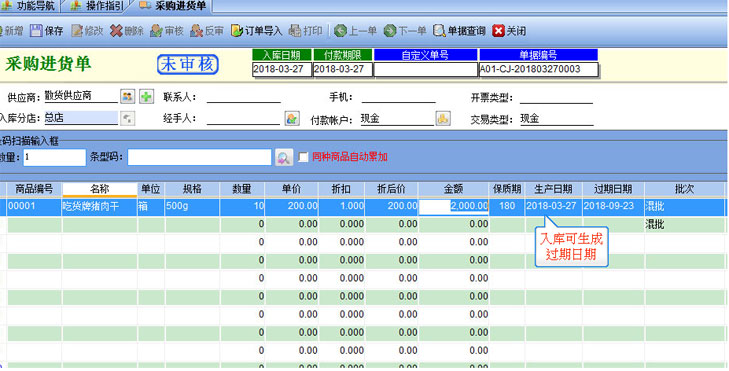
Task: Open the 交易类型 field showing 现金
Action: point(557,119)
